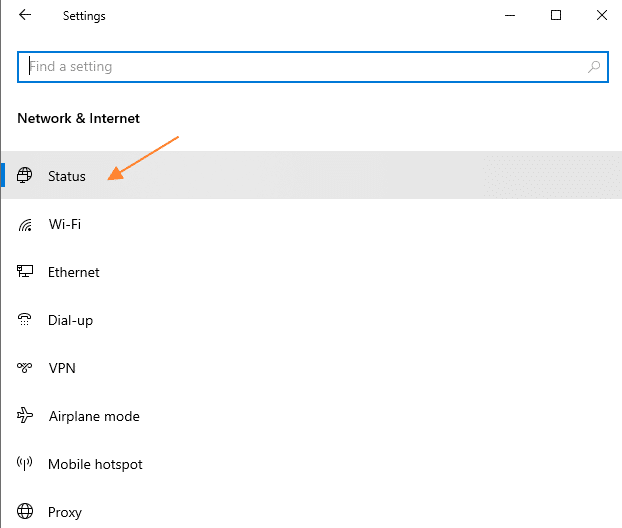Click the Proxy globe icon

coord(25,512)
